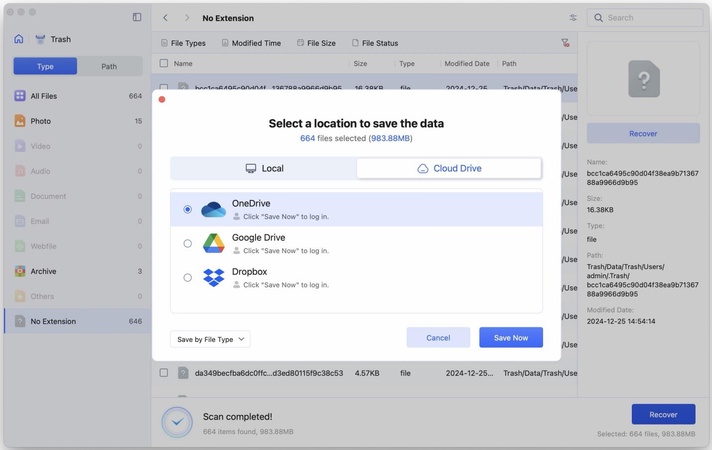
Task: Select the Webfile category
Action: coord(77,246)
